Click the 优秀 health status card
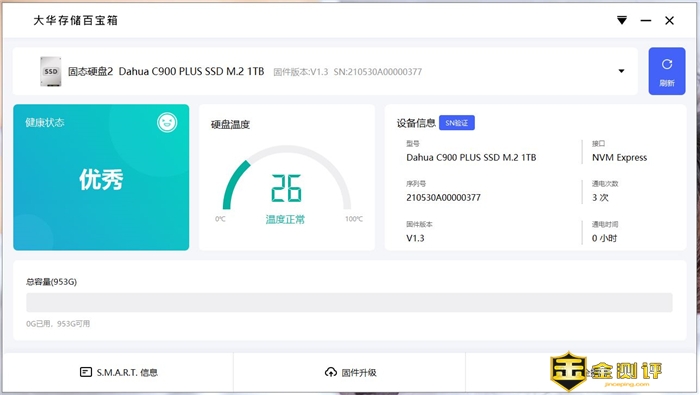This screenshot has height=395, width=700. tap(101, 177)
